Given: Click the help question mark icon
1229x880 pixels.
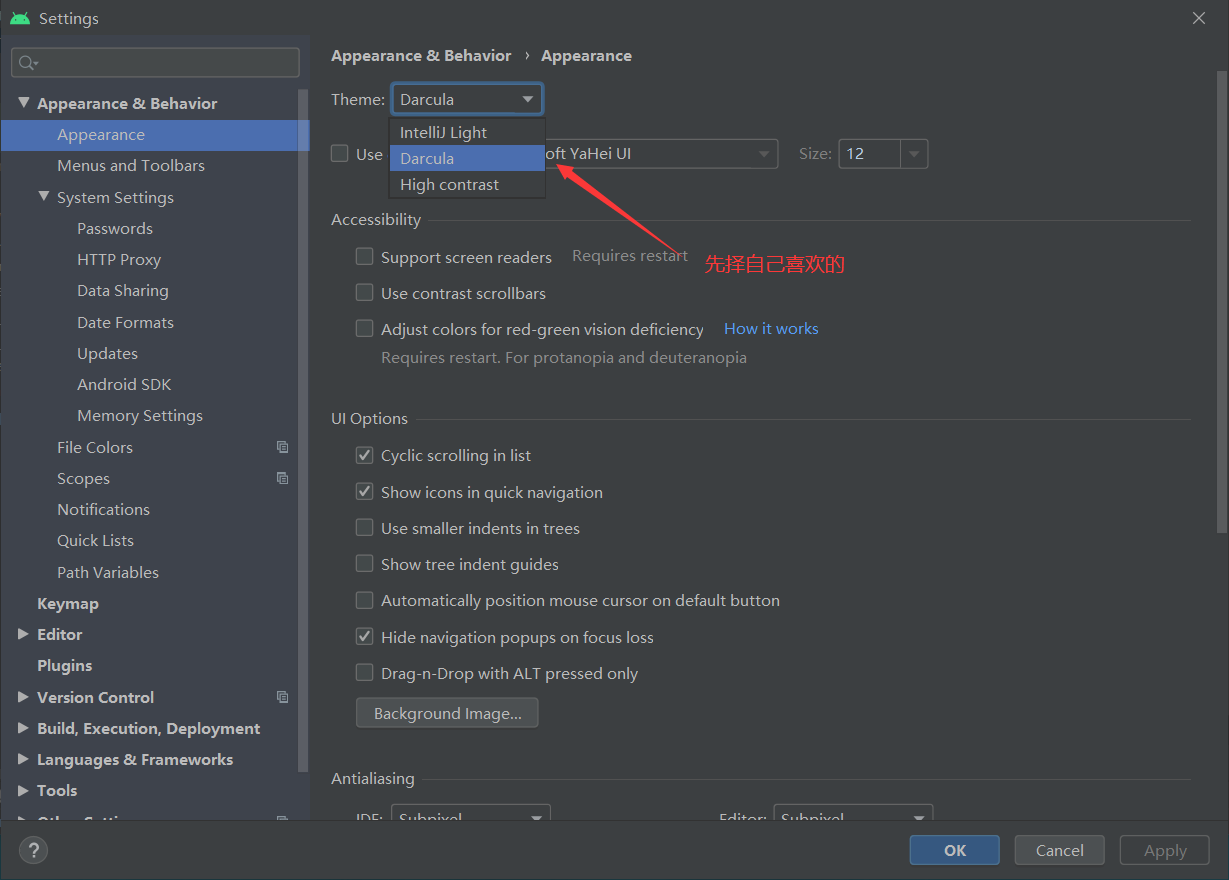Looking at the screenshot, I should (33, 850).
